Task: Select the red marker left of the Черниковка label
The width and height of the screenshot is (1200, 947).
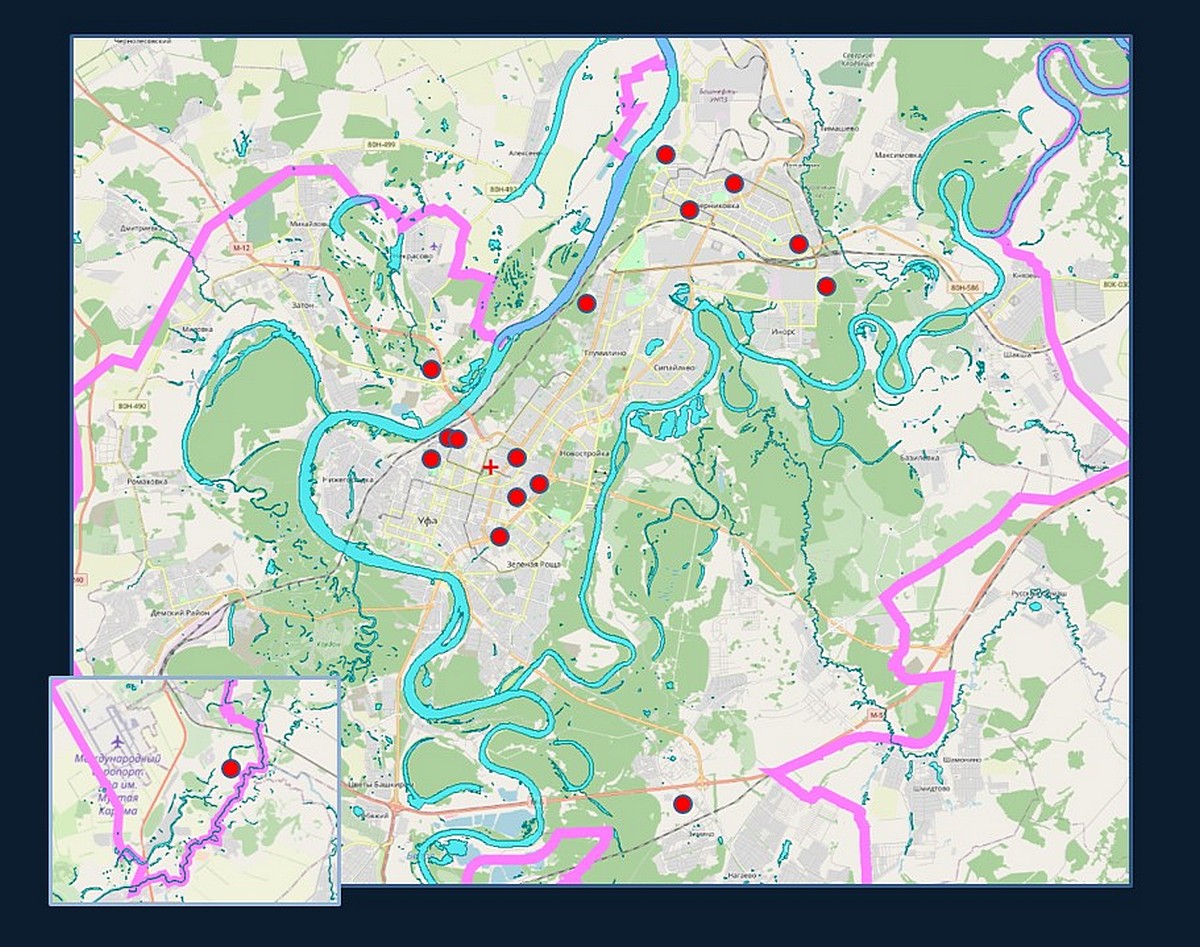Action: [x=688, y=209]
